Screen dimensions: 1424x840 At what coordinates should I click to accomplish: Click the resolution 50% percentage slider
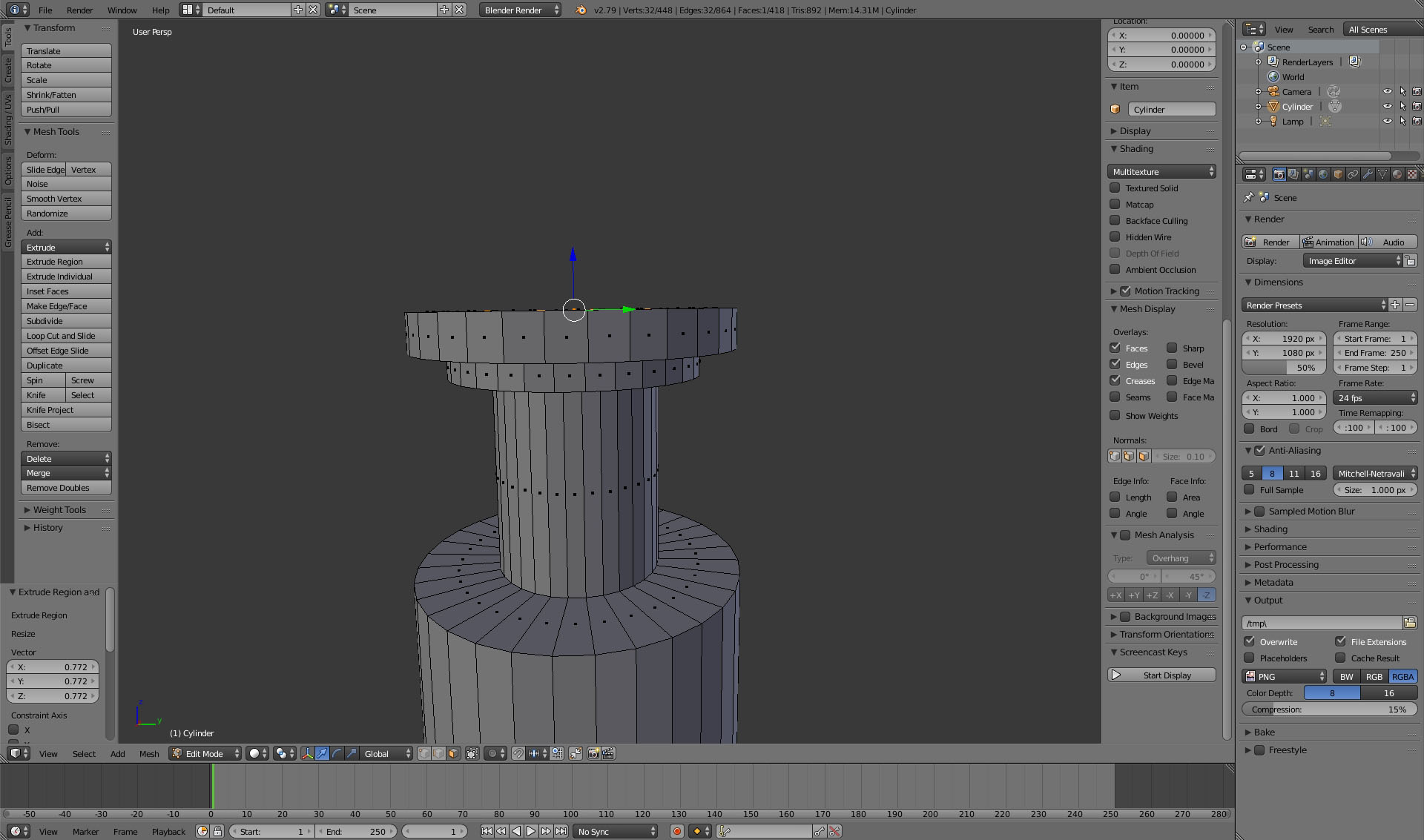[x=1284, y=368]
